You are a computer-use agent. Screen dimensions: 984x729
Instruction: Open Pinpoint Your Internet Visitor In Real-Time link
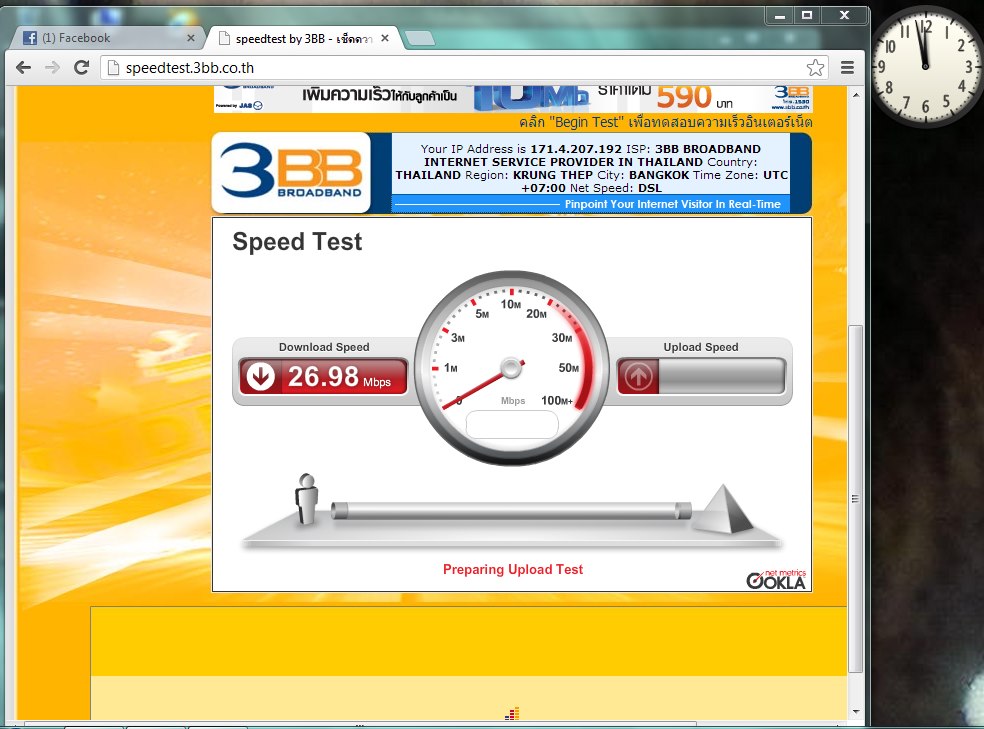point(672,204)
